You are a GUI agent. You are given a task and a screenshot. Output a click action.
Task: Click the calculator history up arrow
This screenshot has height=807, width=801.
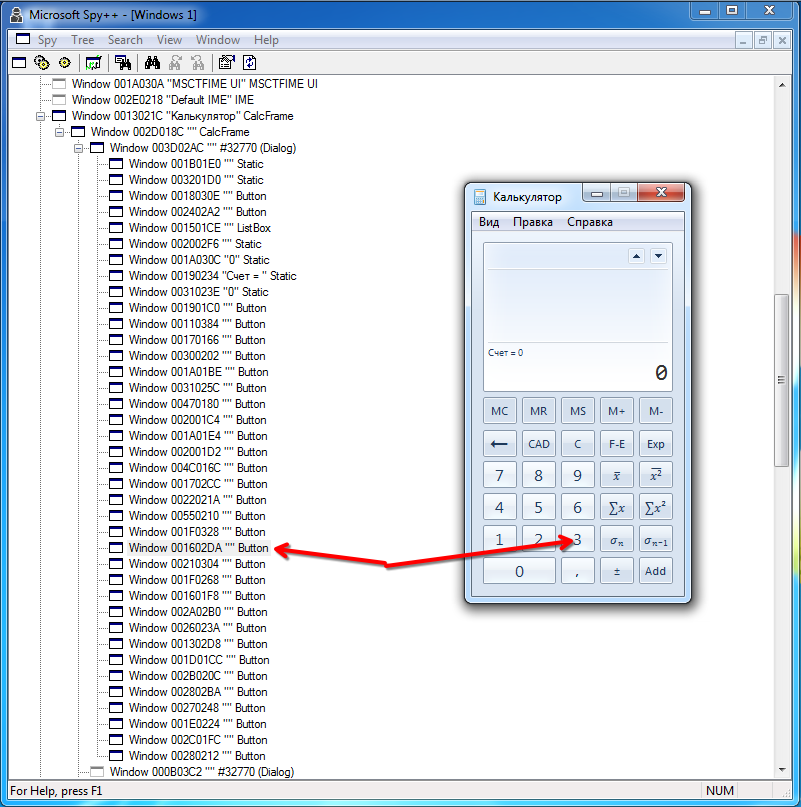636,256
